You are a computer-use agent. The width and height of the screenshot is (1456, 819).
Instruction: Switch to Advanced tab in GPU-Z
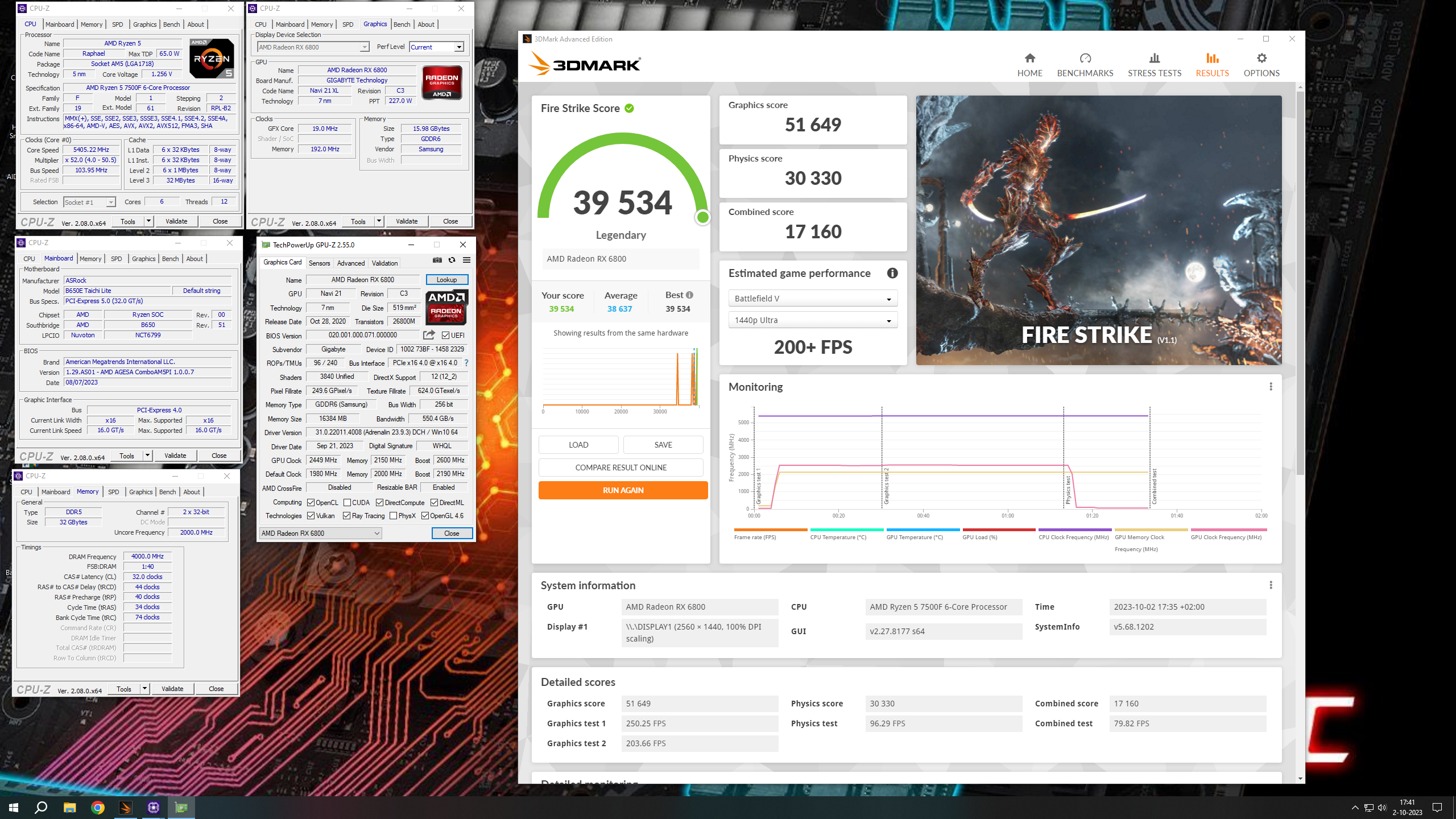(x=351, y=263)
